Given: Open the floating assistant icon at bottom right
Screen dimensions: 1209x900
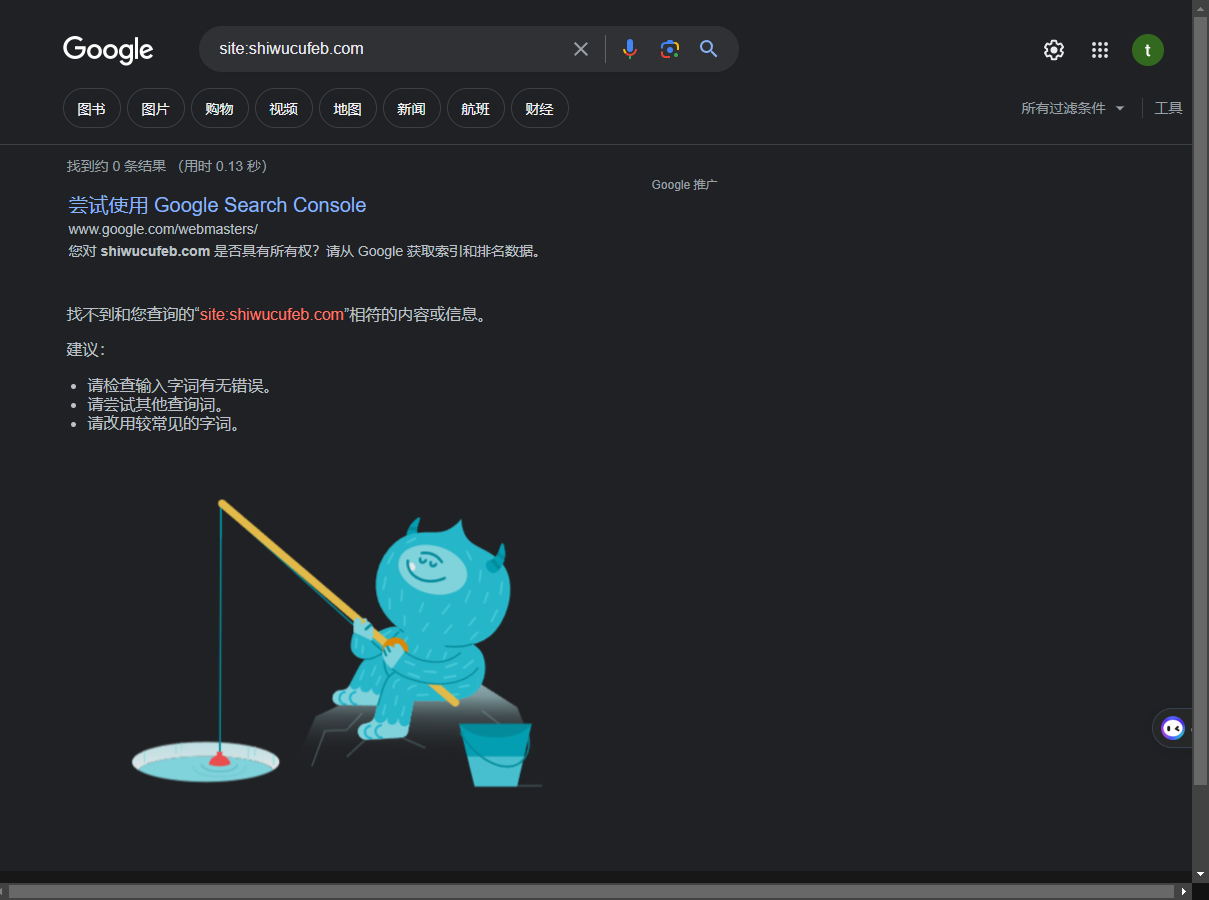Looking at the screenshot, I should pos(1172,728).
